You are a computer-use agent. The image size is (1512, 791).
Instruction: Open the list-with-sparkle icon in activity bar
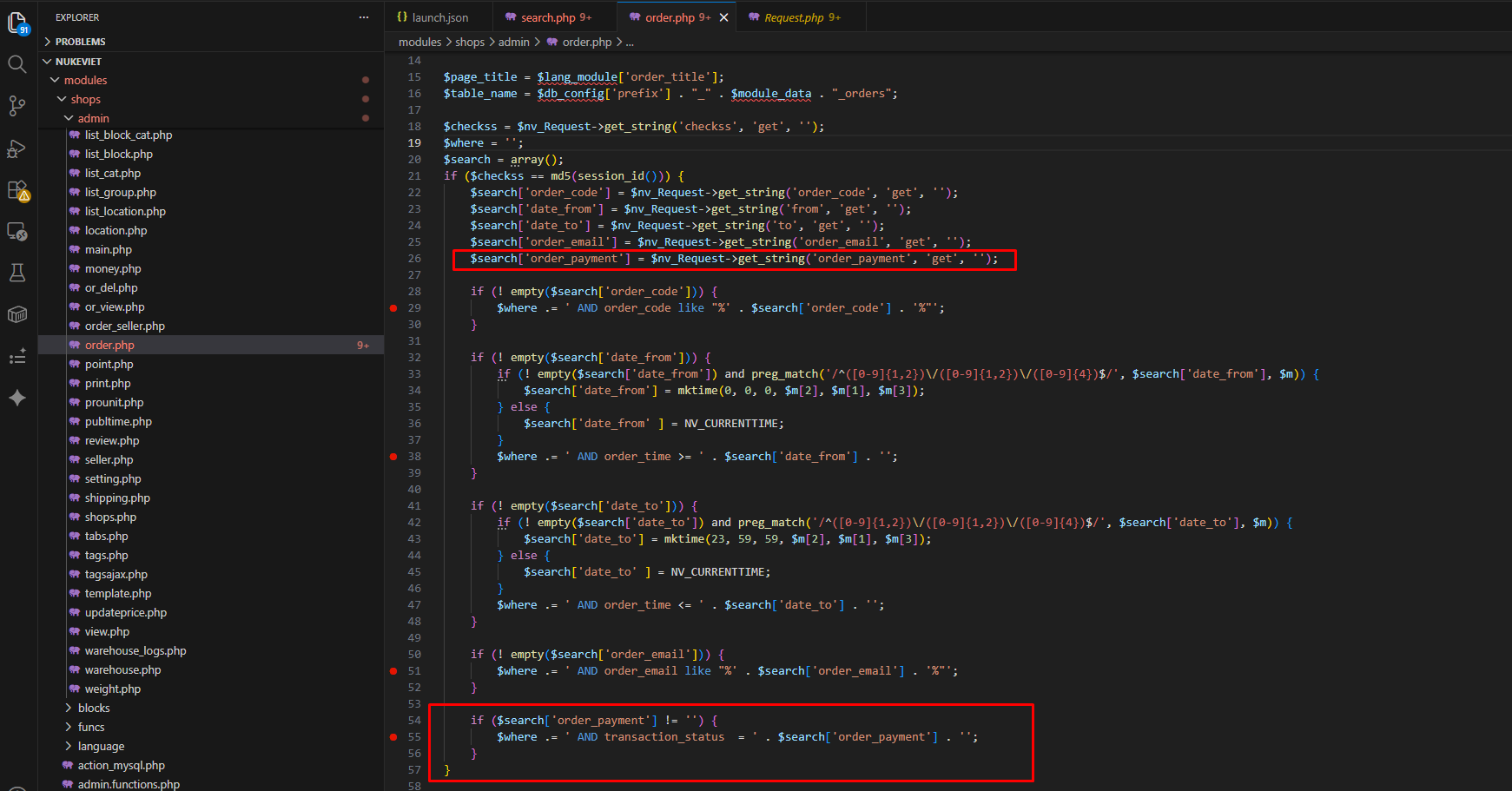(17, 356)
